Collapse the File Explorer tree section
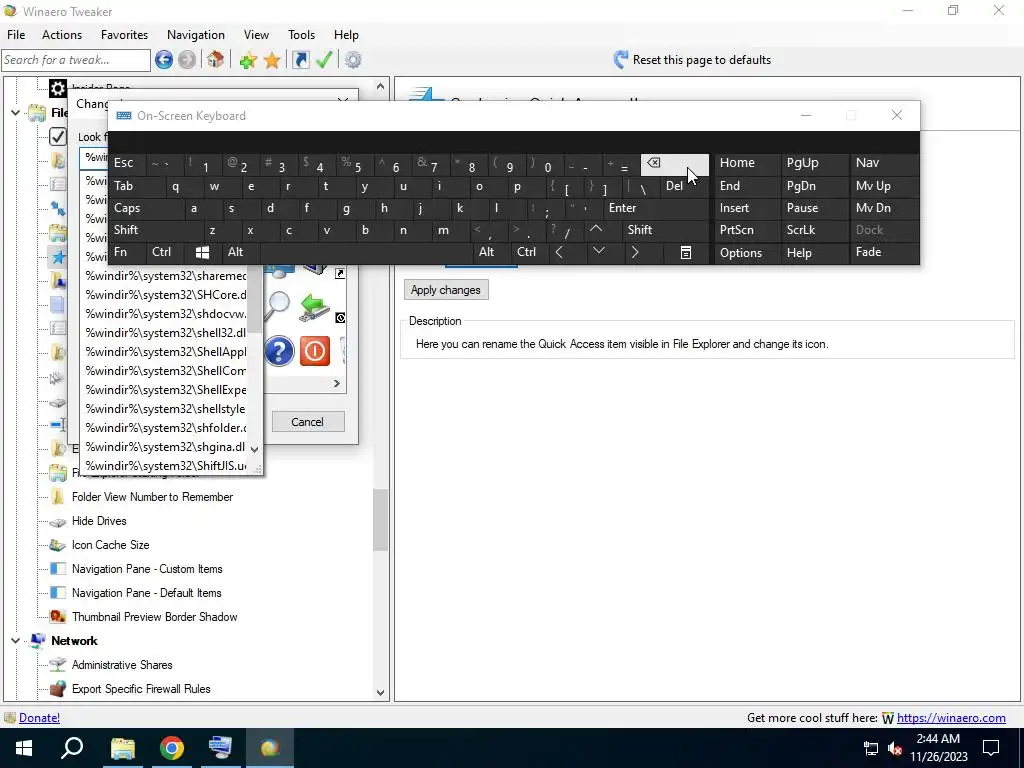Screen dimensions: 1024x768 pyautogui.click(x=16, y=113)
